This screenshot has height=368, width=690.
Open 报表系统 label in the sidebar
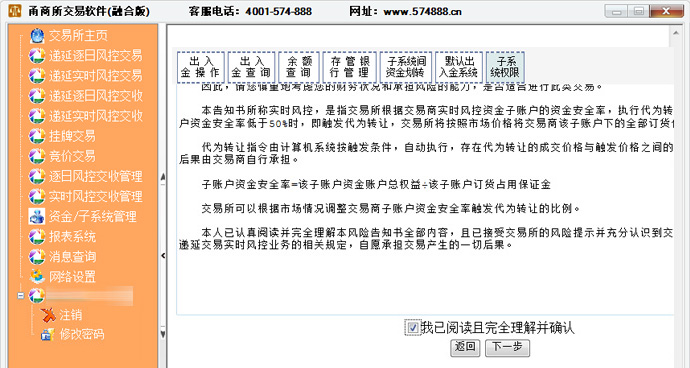pyautogui.click(x=72, y=237)
